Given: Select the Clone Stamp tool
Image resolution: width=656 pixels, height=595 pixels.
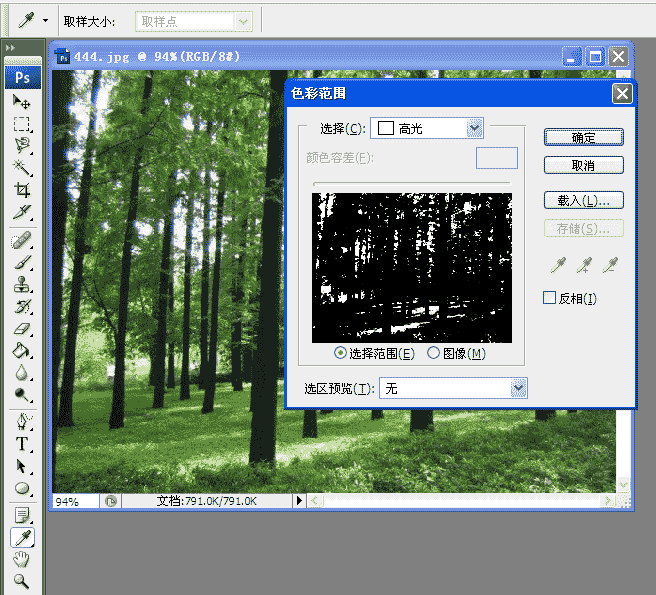Looking at the screenshot, I should 21,285.
